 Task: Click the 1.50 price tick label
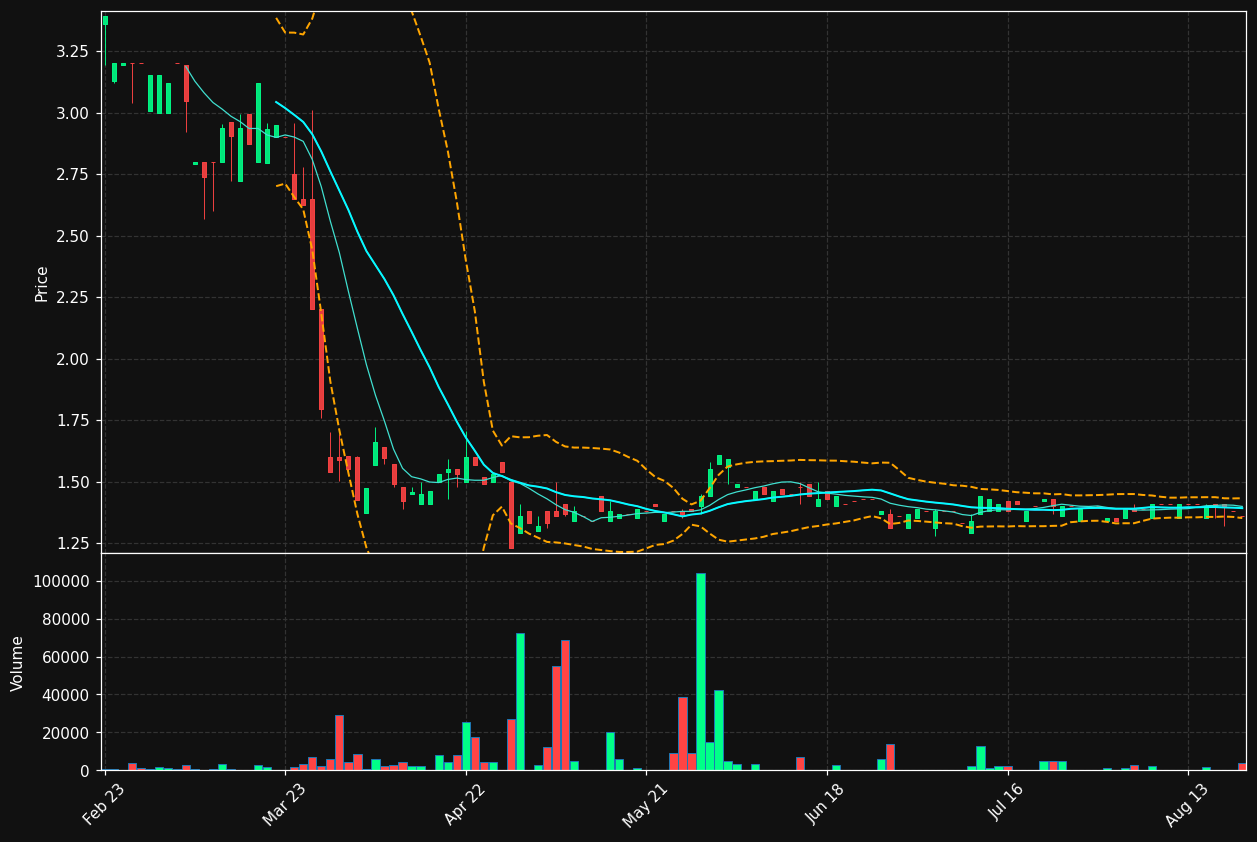pos(72,482)
